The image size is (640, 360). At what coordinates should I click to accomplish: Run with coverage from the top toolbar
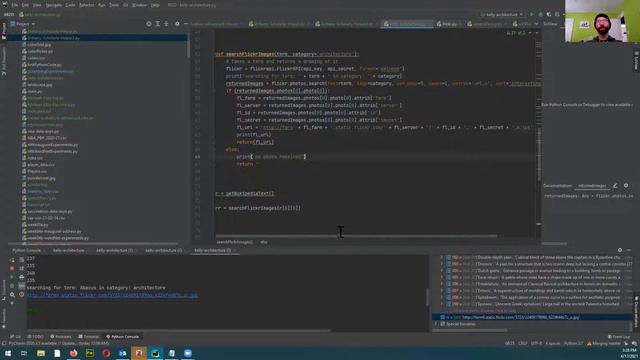coord(549,14)
